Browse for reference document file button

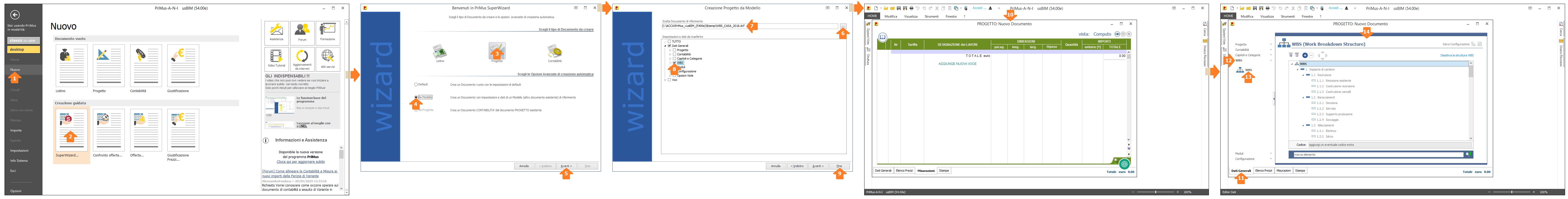(x=843, y=26)
